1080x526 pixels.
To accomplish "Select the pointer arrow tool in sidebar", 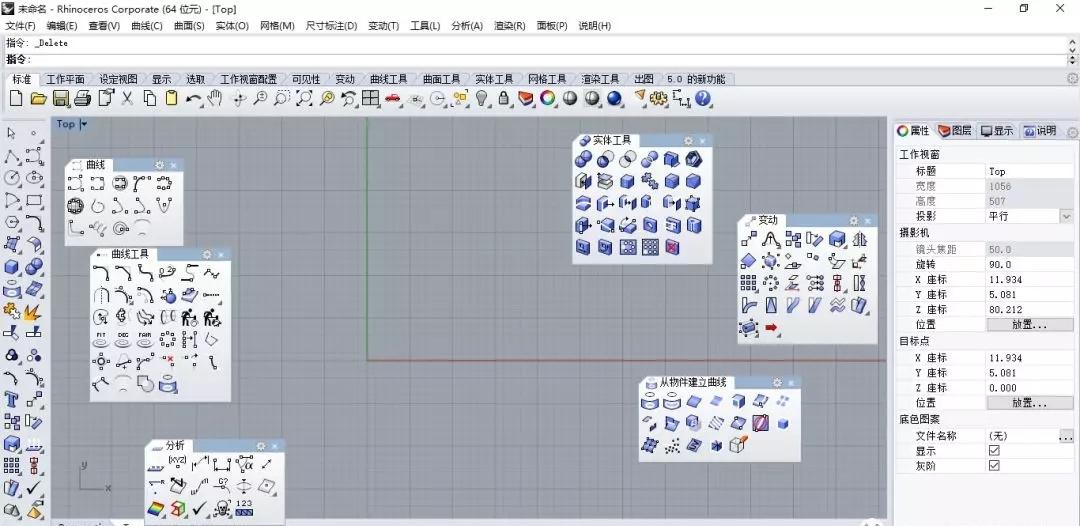I will coord(11,133).
